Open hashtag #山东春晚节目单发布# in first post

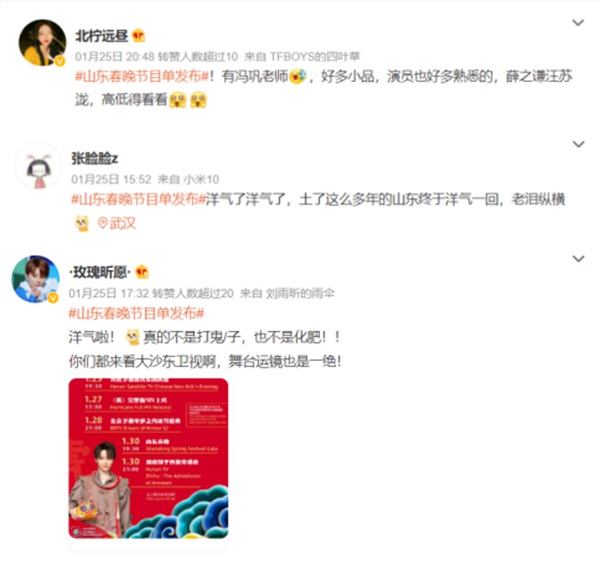(142, 77)
